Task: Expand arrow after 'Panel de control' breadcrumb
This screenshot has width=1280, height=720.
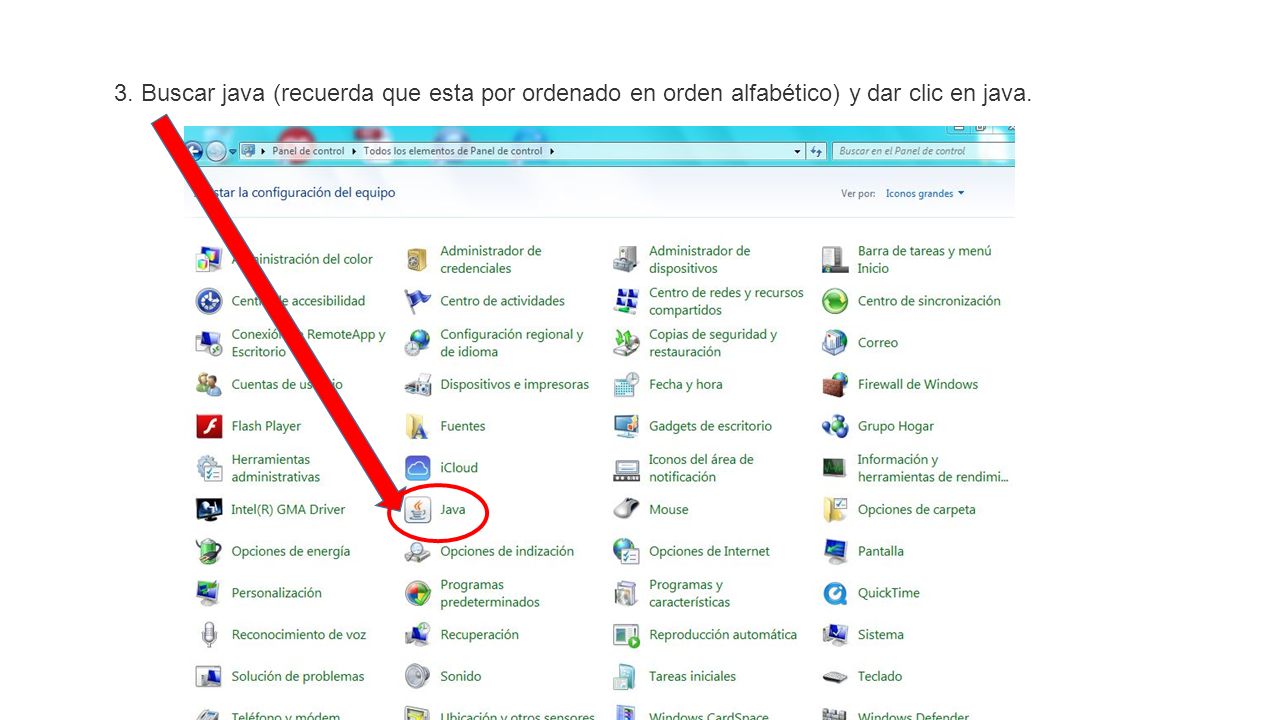Action: (354, 151)
